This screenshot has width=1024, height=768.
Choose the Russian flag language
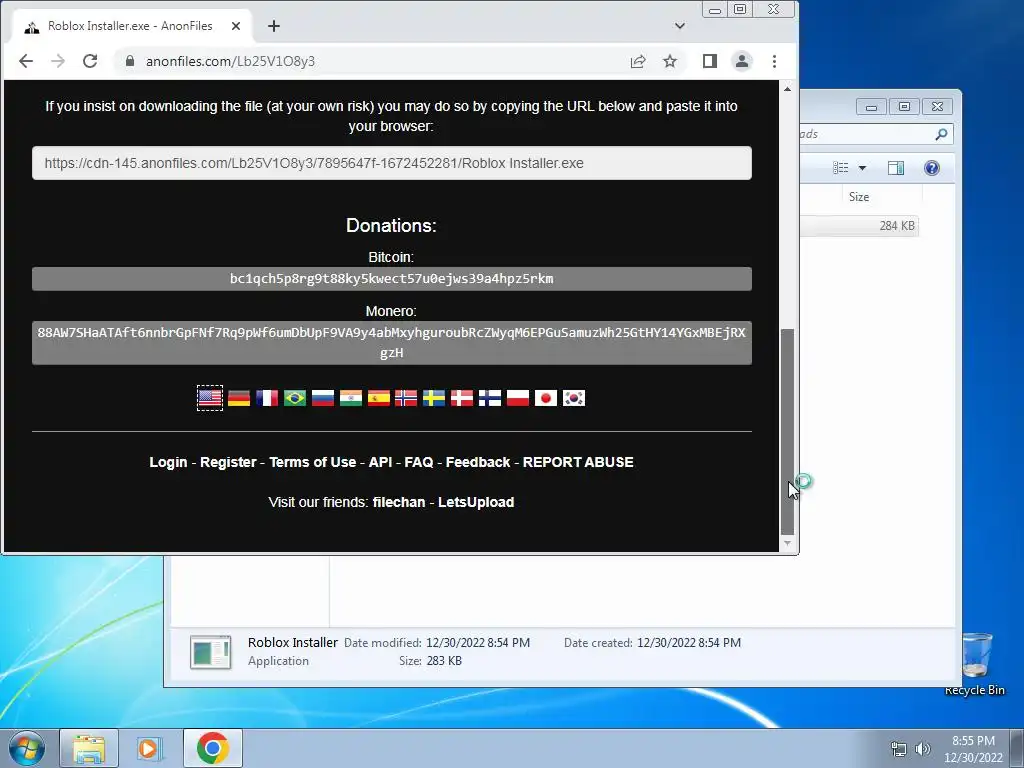(323, 398)
